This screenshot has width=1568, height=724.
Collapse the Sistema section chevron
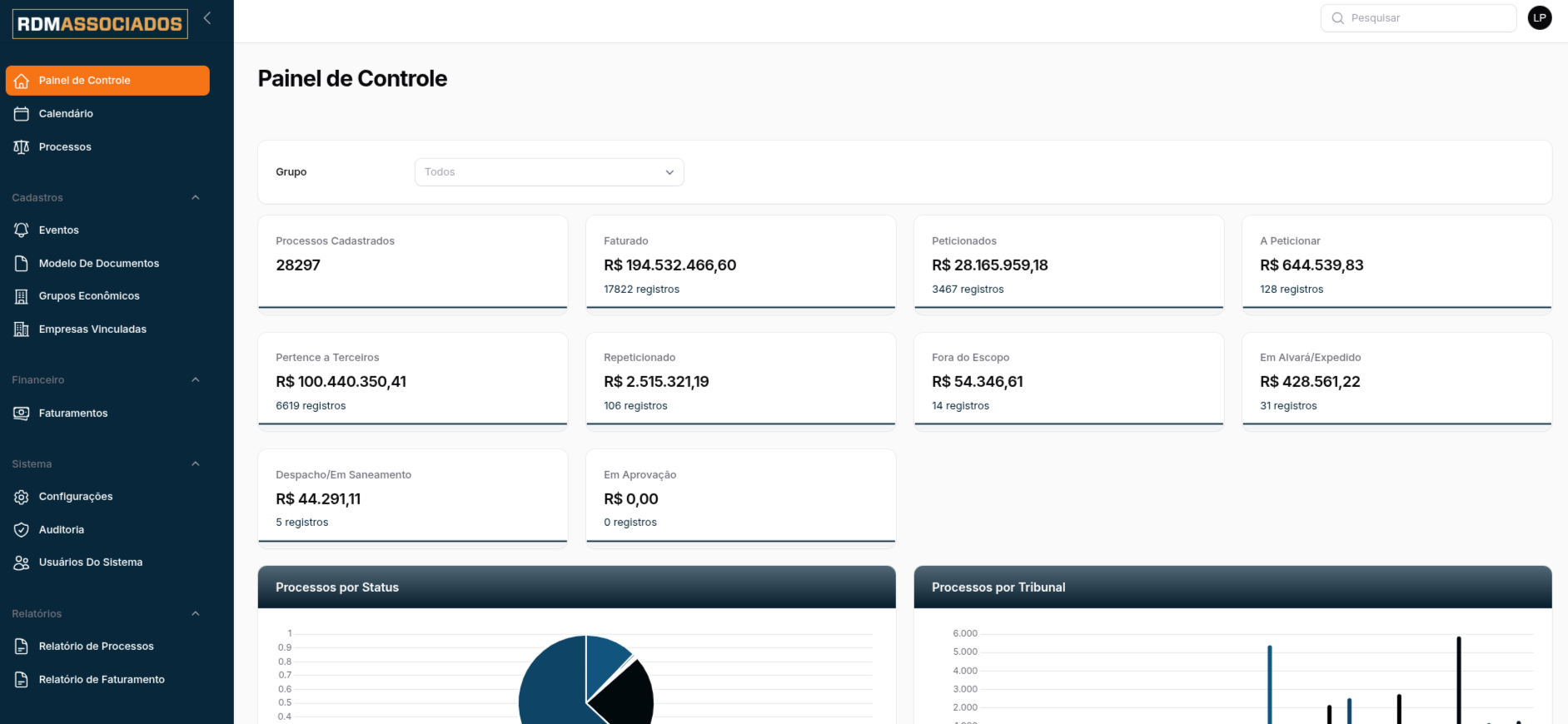pyautogui.click(x=196, y=464)
